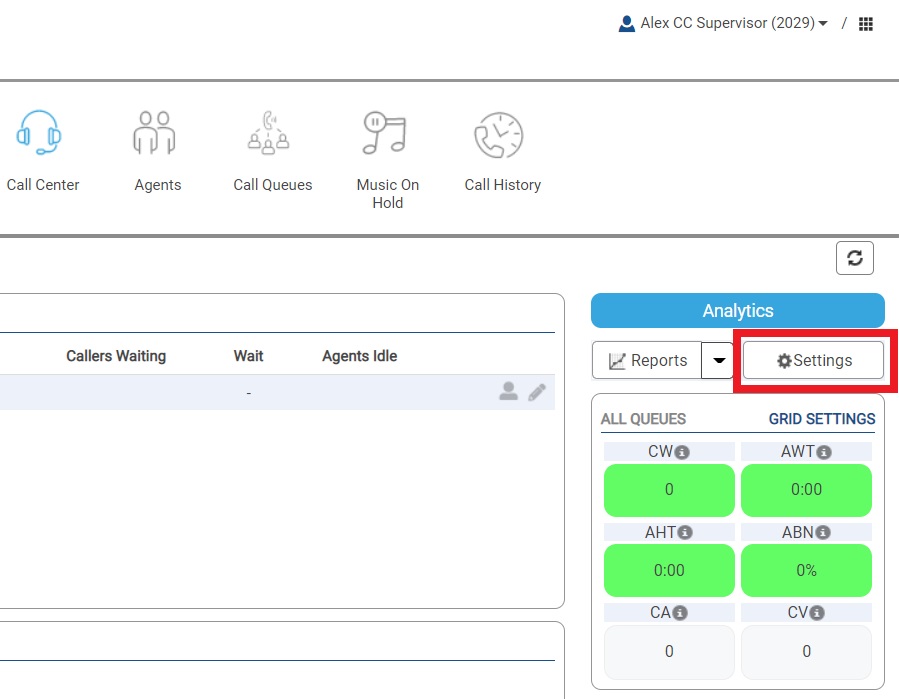The width and height of the screenshot is (899, 699).
Task: Click the Analytics button
Action: coord(738,311)
